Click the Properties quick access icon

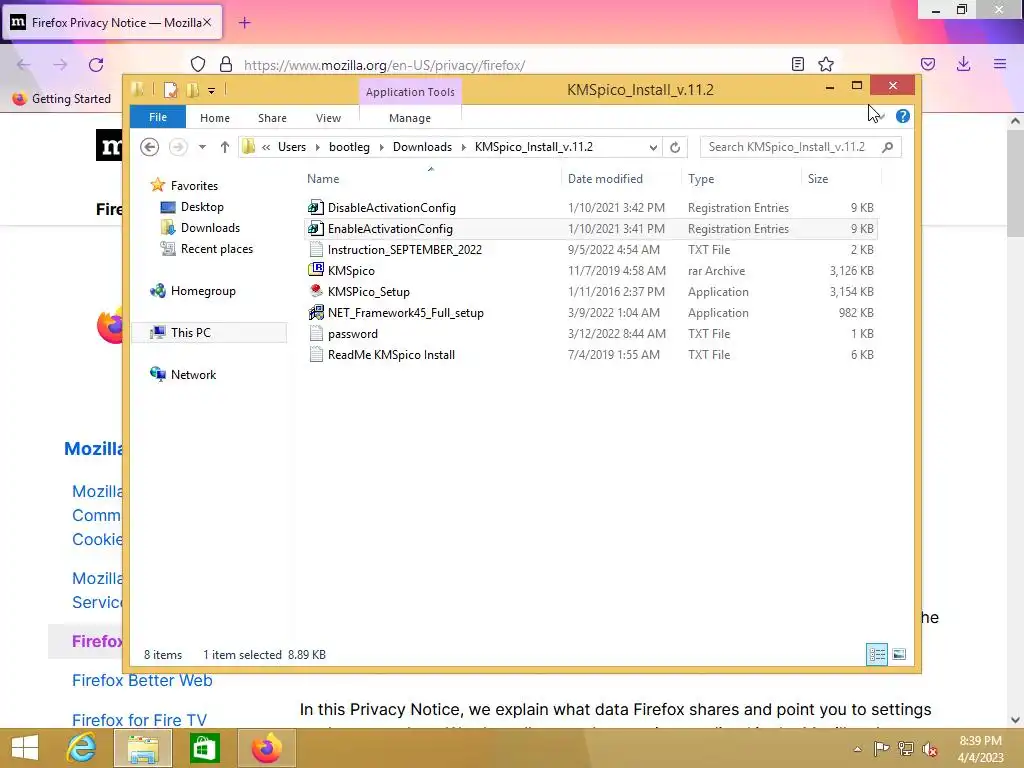[x=170, y=90]
